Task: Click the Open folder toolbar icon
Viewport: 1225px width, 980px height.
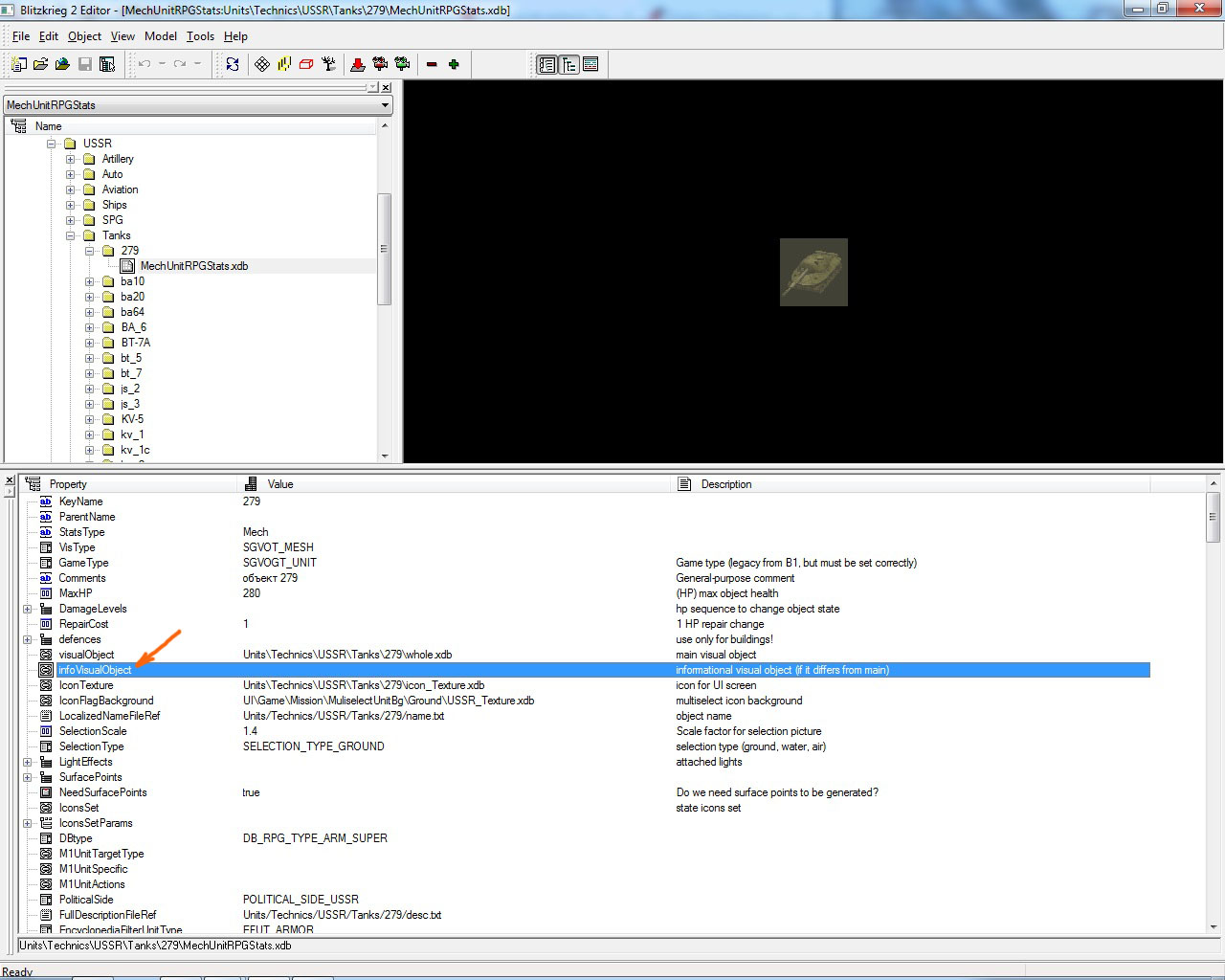Action: [x=40, y=64]
